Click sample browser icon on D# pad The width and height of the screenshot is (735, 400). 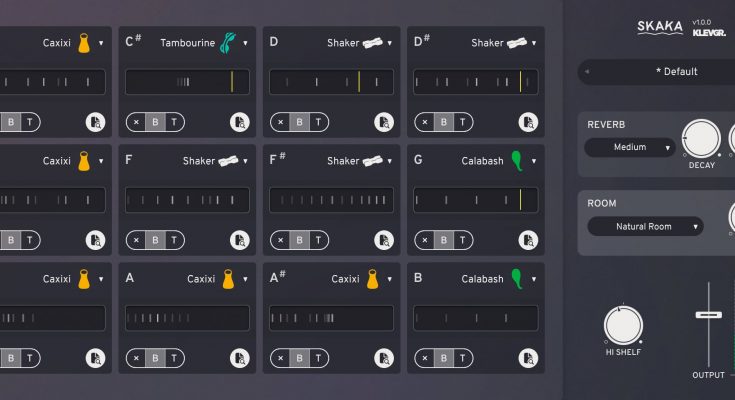point(528,122)
